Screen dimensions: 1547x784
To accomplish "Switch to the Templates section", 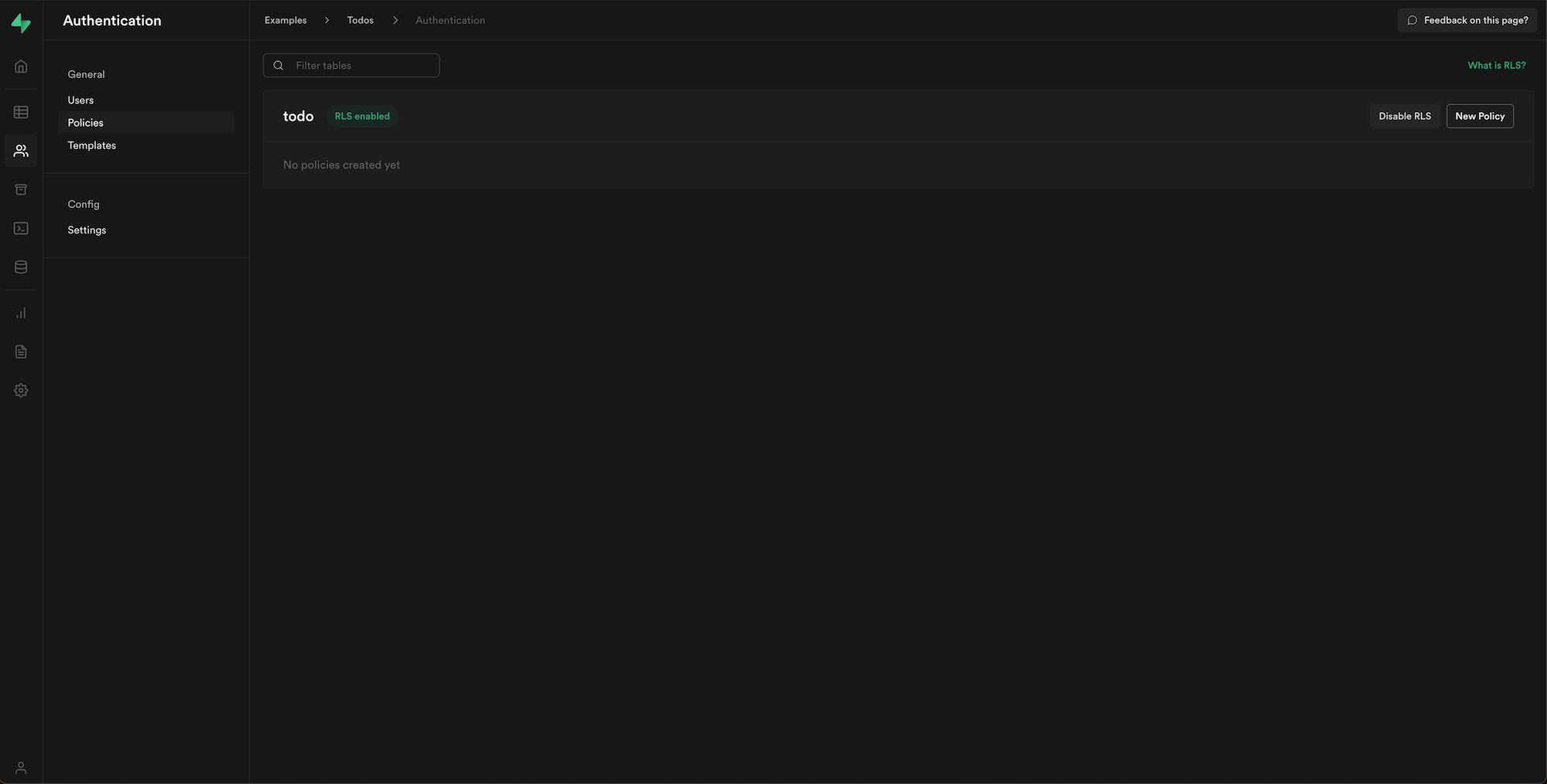I will [91, 145].
